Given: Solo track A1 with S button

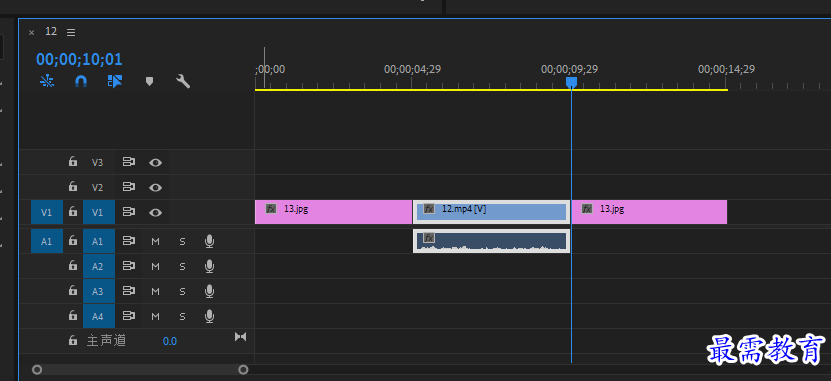Looking at the screenshot, I should (182, 242).
